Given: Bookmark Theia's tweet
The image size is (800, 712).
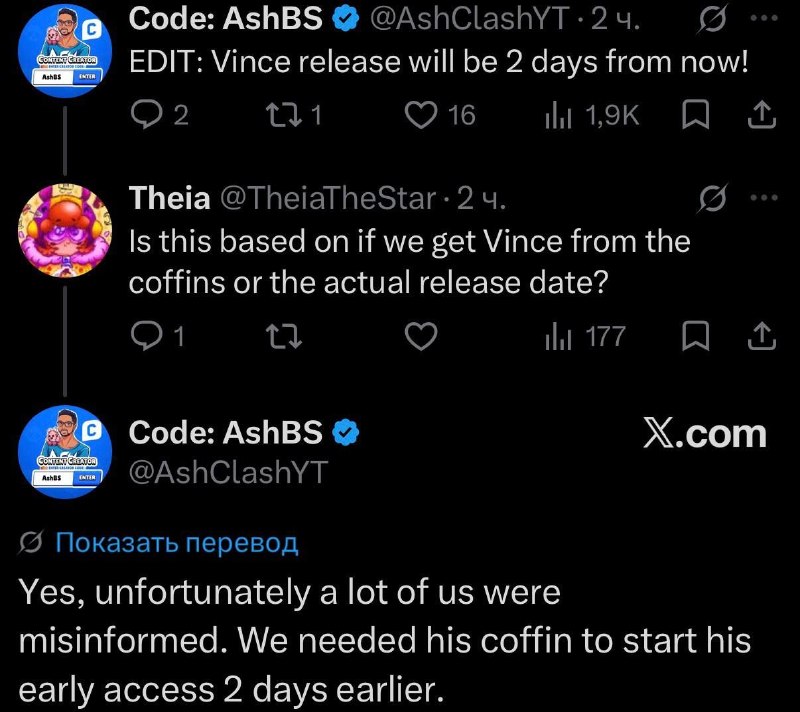Looking at the screenshot, I should pos(695,337).
